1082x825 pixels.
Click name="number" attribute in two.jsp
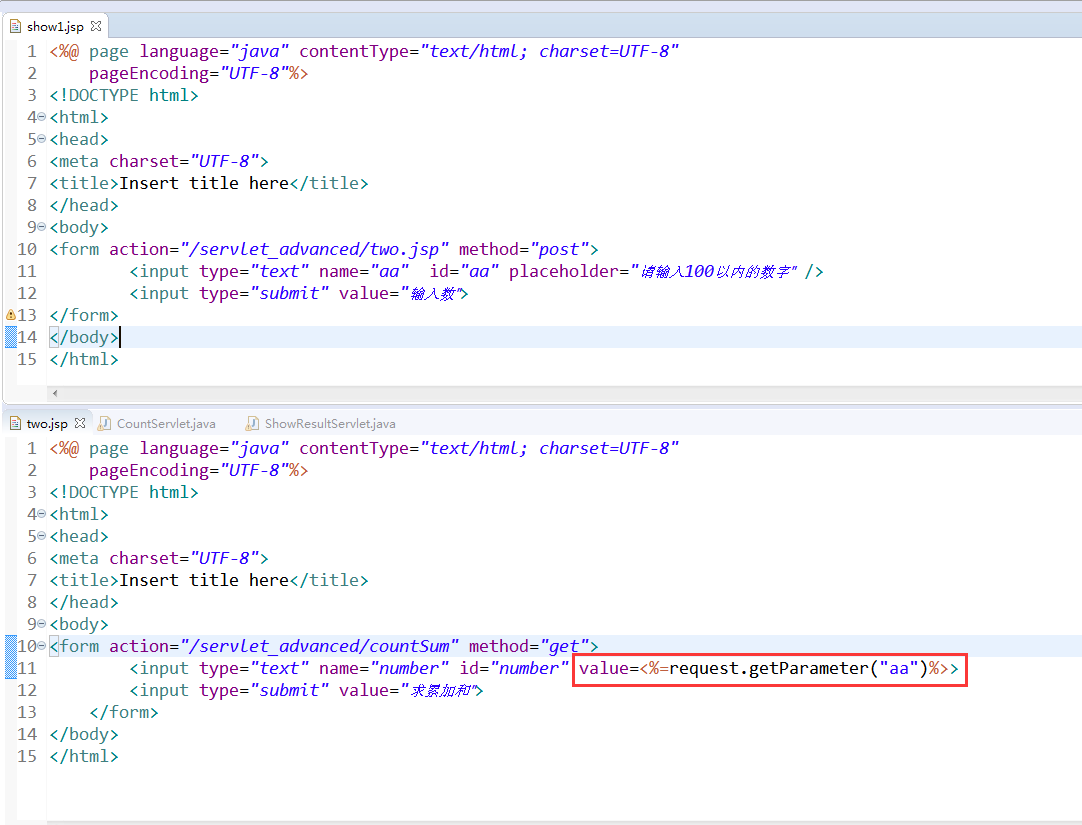(x=384, y=668)
